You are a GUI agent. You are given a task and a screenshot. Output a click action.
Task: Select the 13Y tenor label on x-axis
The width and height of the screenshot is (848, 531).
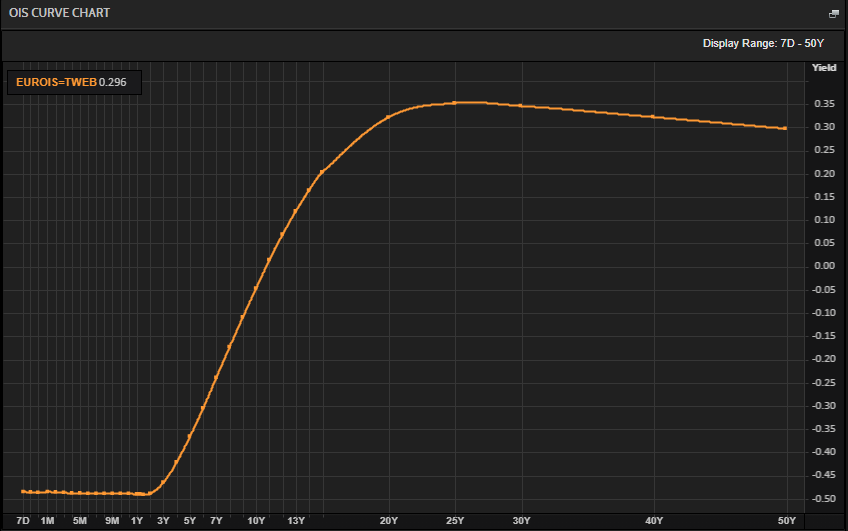coord(295,521)
